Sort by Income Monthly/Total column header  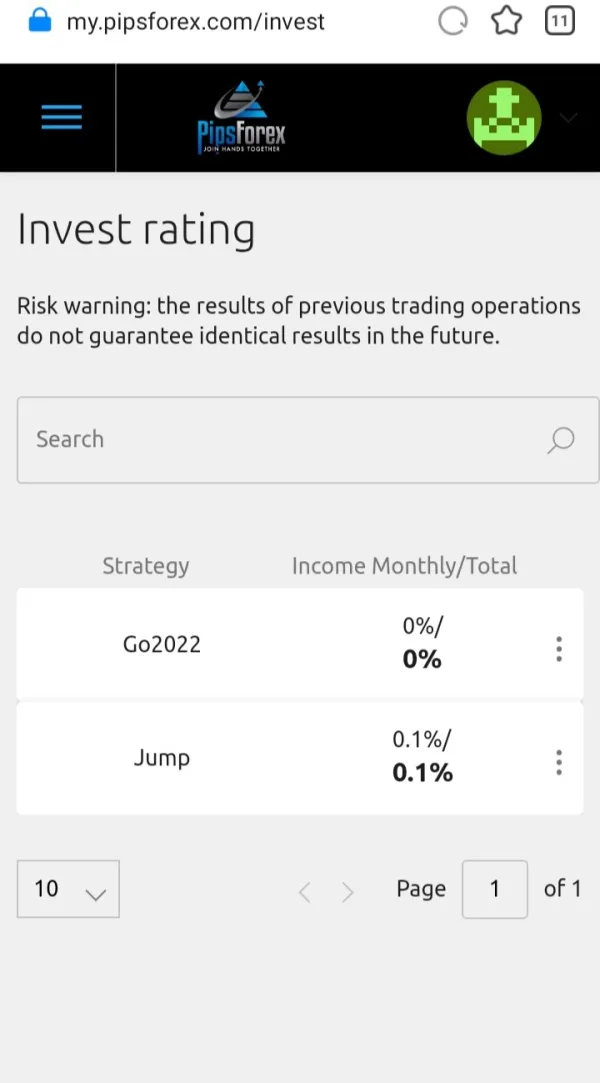(x=404, y=566)
